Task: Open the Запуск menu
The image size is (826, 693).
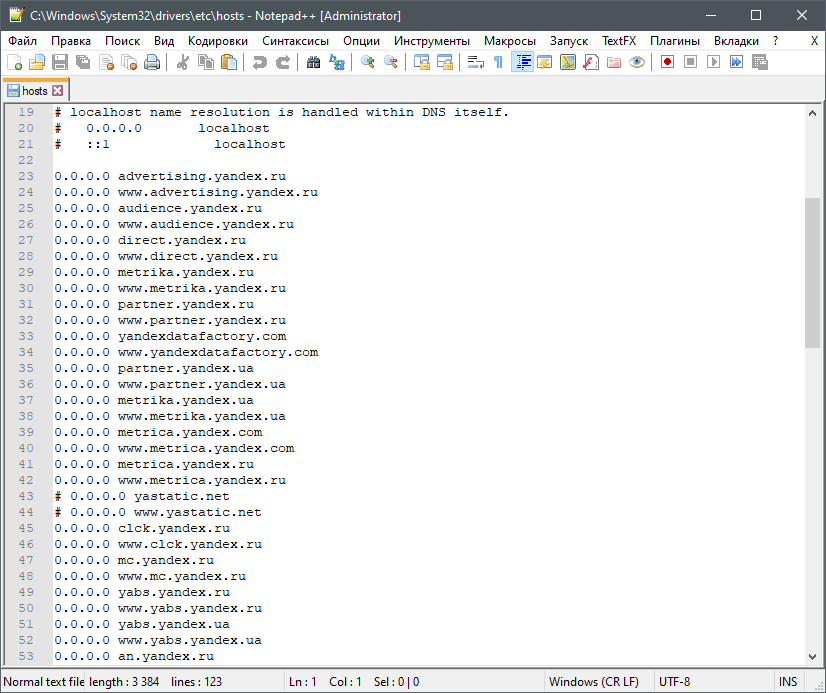Action: tap(568, 41)
